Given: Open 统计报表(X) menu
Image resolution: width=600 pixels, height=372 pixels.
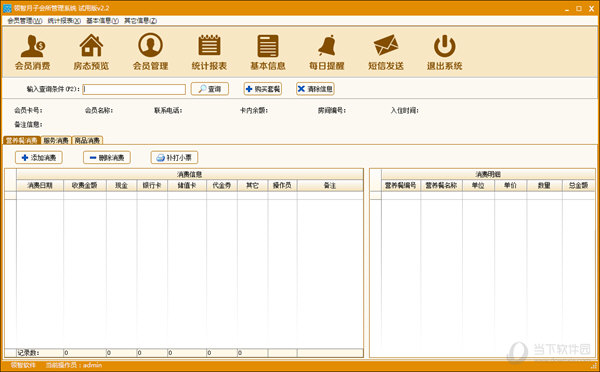Looking at the screenshot, I should (x=64, y=21).
